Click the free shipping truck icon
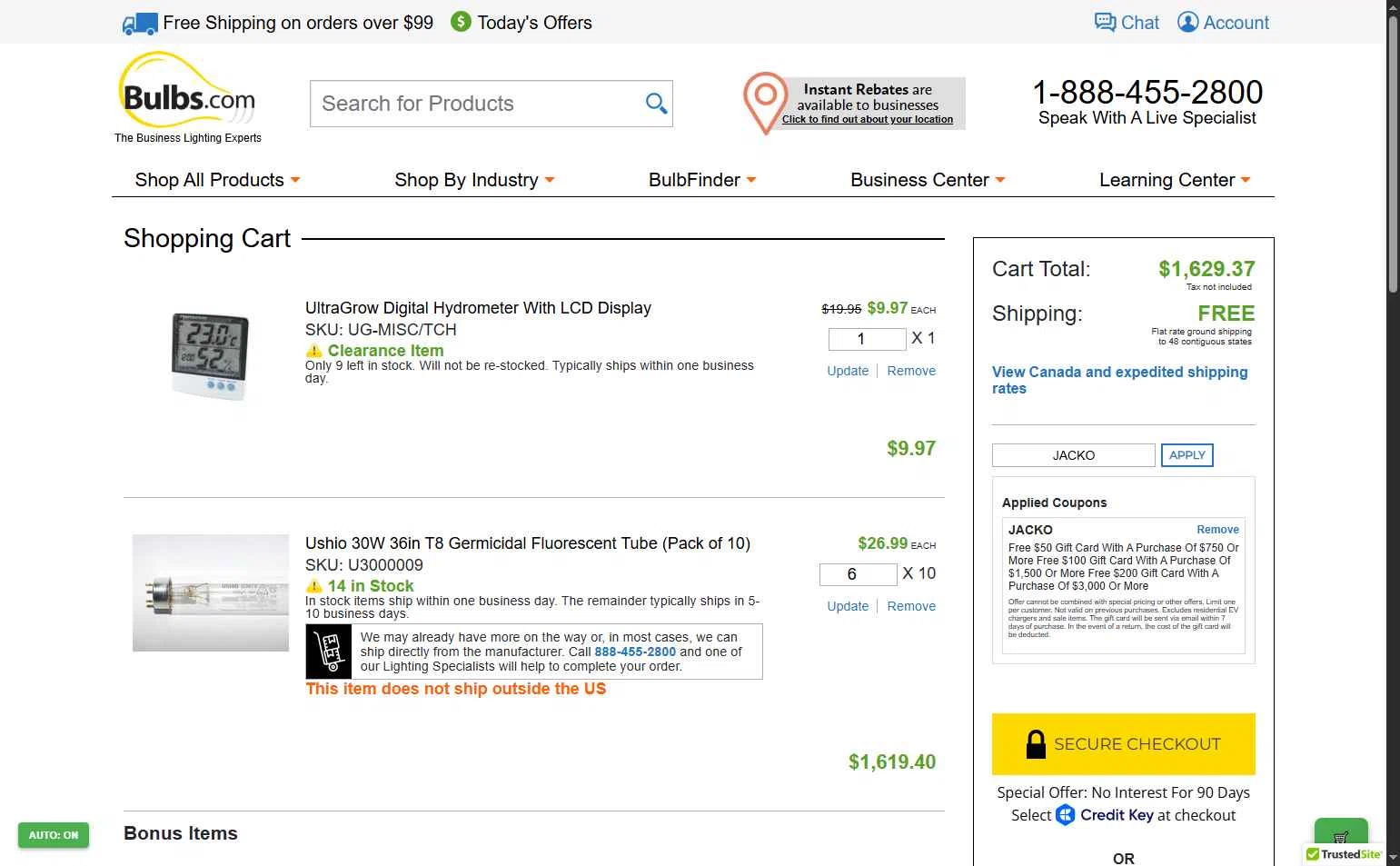The width and height of the screenshot is (1400, 866). (140, 24)
